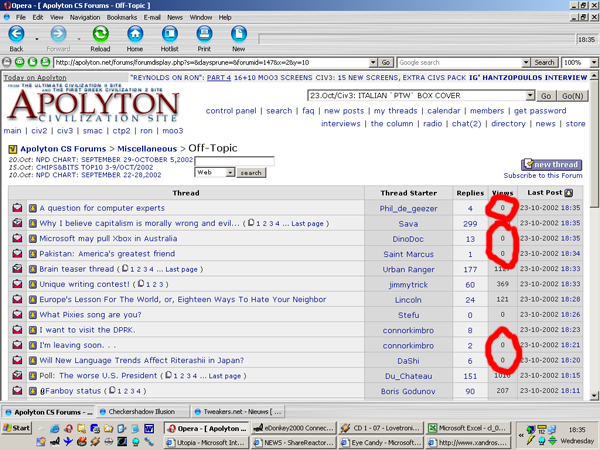Expand the Google search field dropdown arrow
This screenshot has height=450, width=600.
pyautogui.click(x=524, y=62)
